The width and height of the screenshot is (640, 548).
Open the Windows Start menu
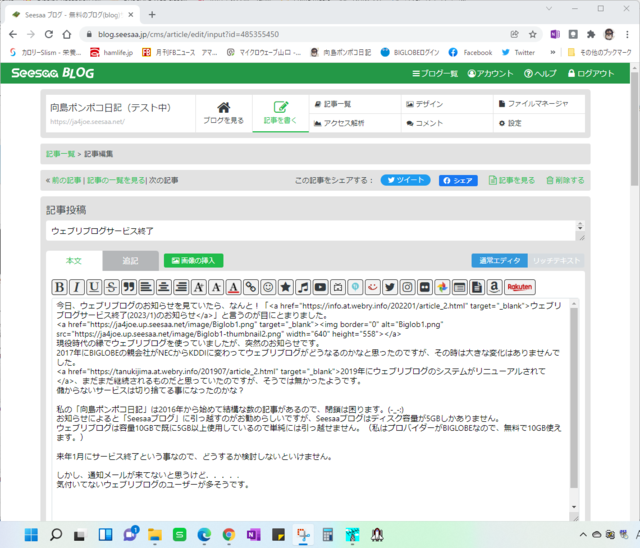tap(31, 535)
